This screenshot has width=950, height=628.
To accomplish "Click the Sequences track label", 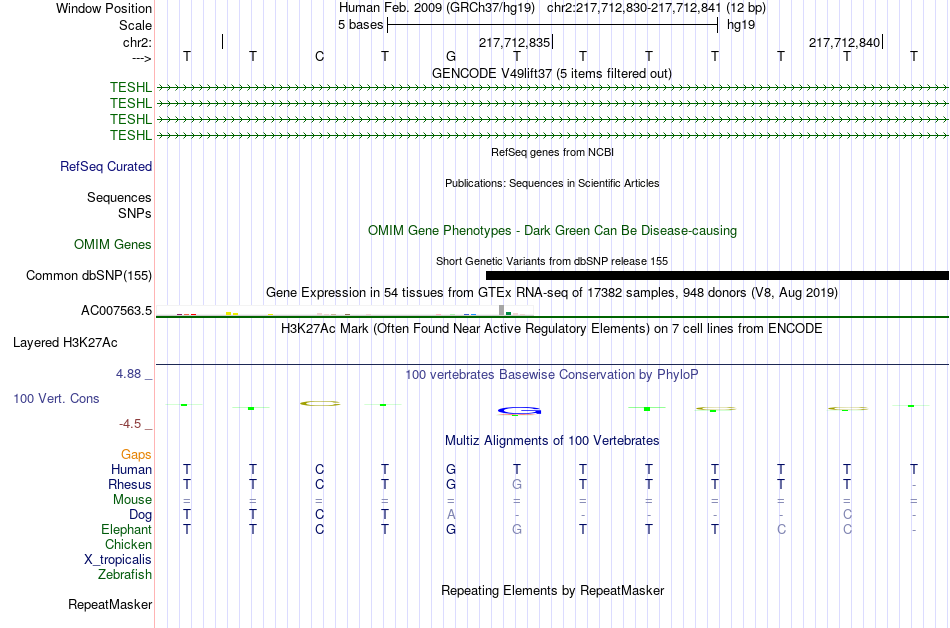I will [x=119, y=197].
